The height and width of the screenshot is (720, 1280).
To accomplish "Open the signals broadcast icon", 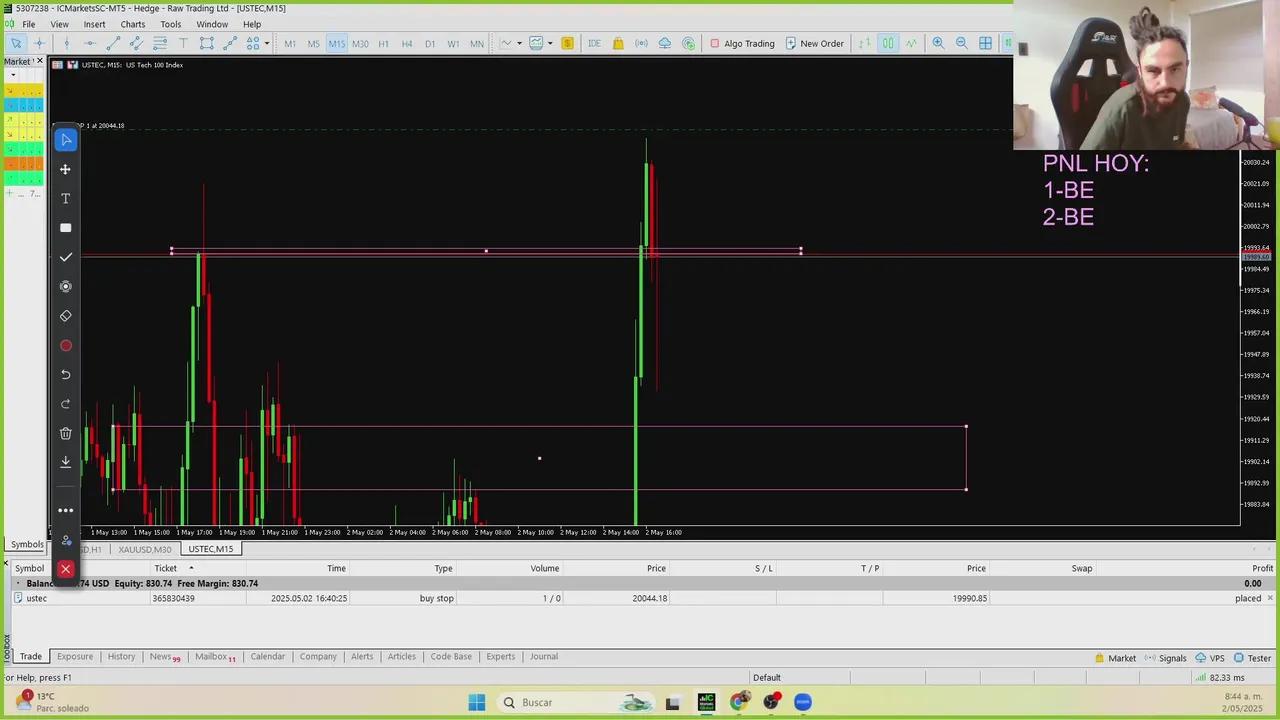I will [641, 43].
